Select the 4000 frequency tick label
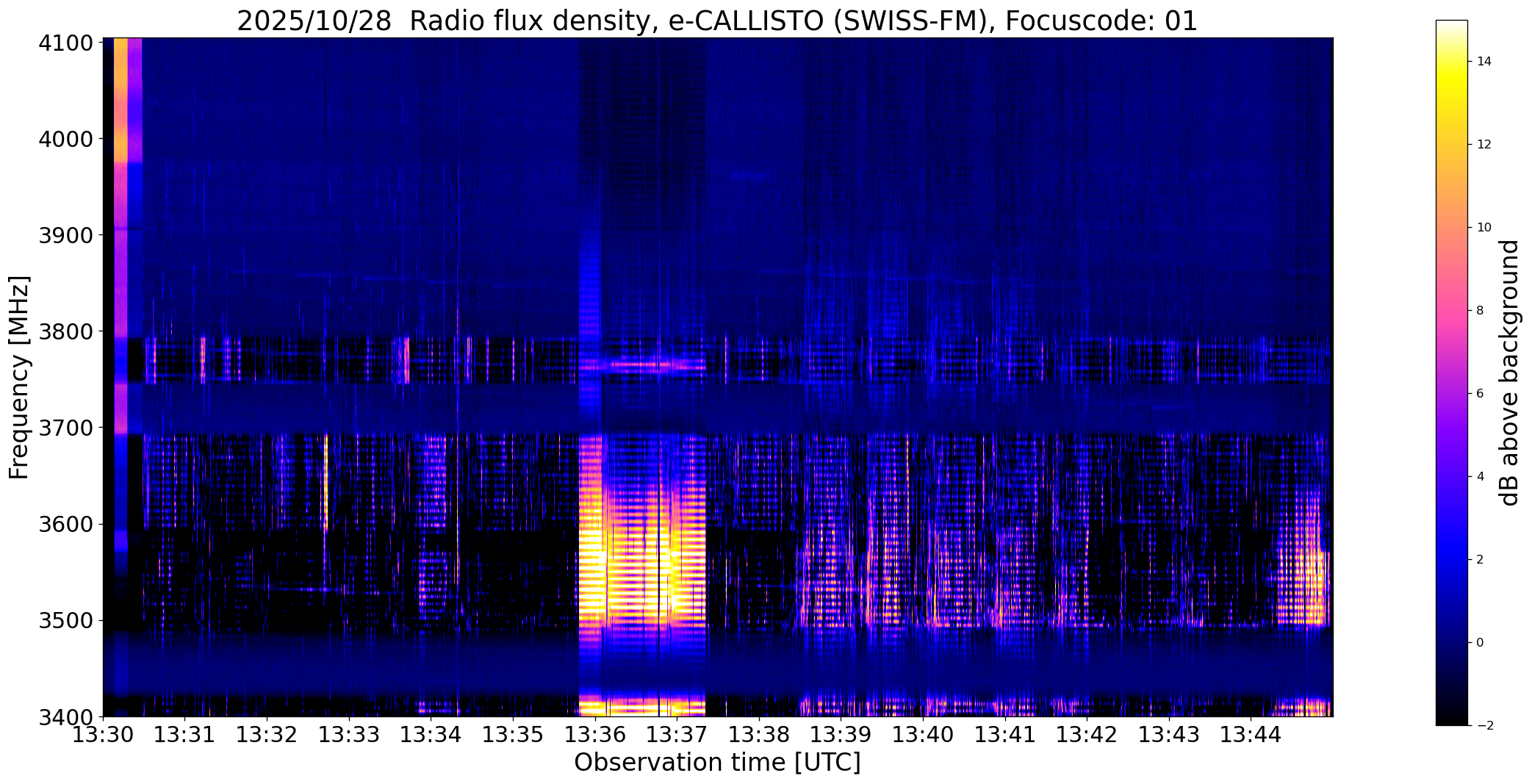1532x784 pixels. coord(65,139)
